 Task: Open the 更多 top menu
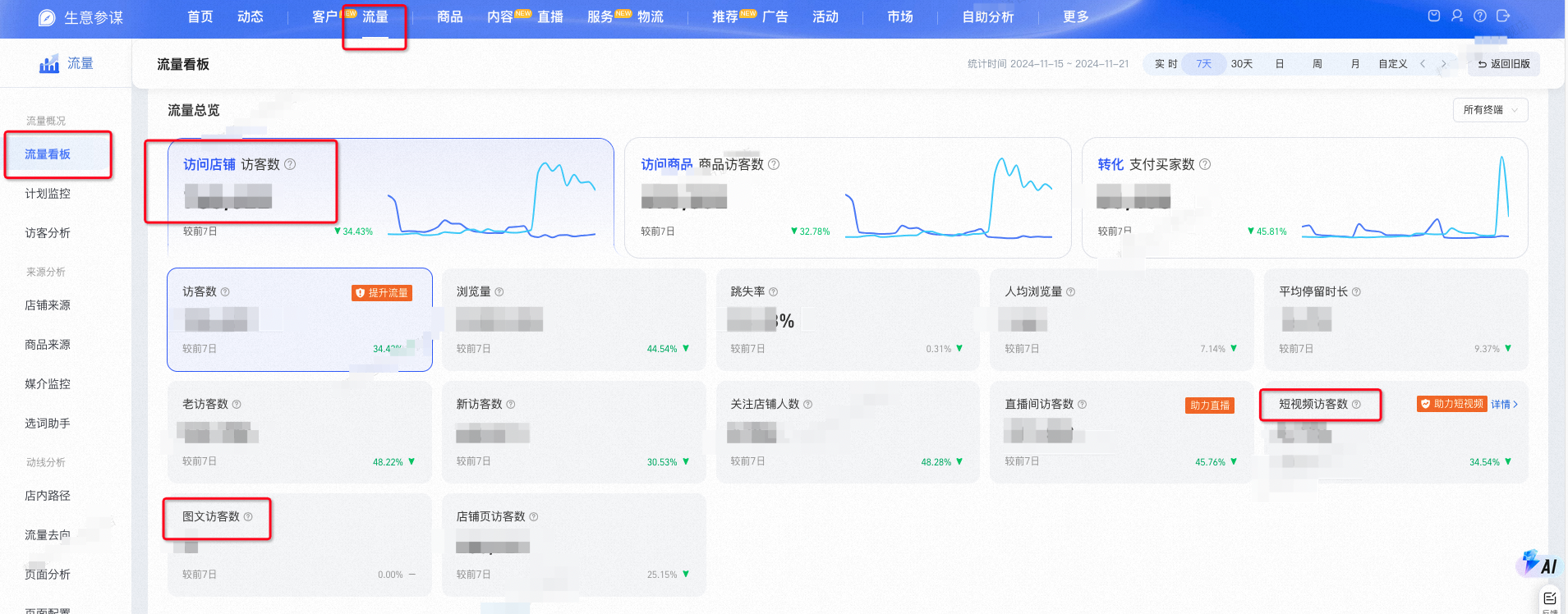pos(1076,17)
